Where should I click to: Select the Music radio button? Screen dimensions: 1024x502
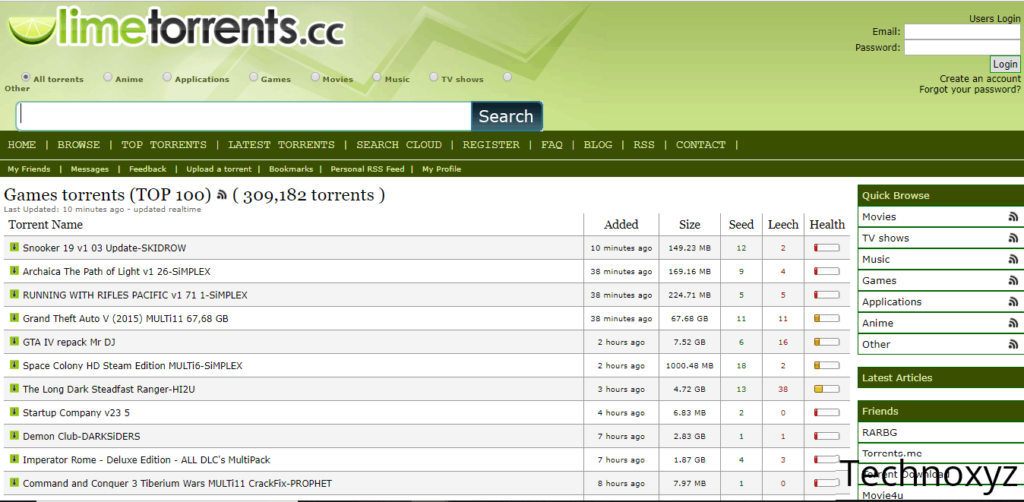point(377,77)
